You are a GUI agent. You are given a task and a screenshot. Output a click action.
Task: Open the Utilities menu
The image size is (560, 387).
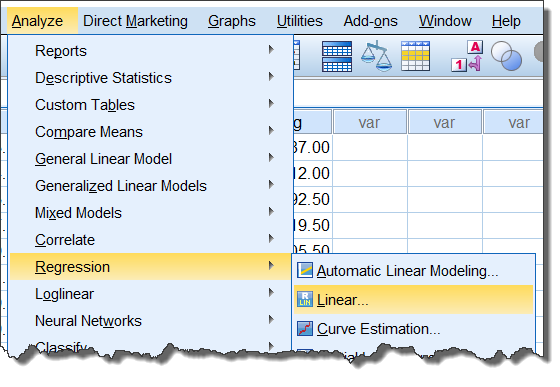click(299, 21)
